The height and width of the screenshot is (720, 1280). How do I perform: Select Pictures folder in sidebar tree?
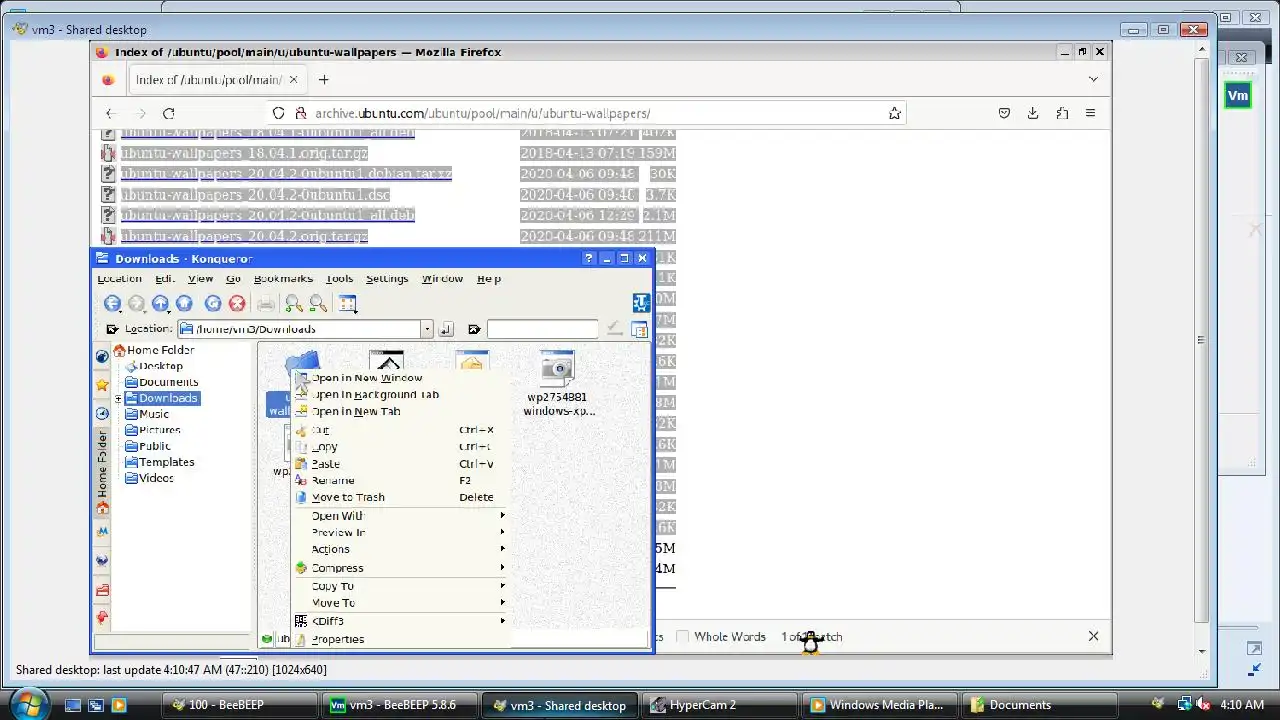[x=159, y=430]
